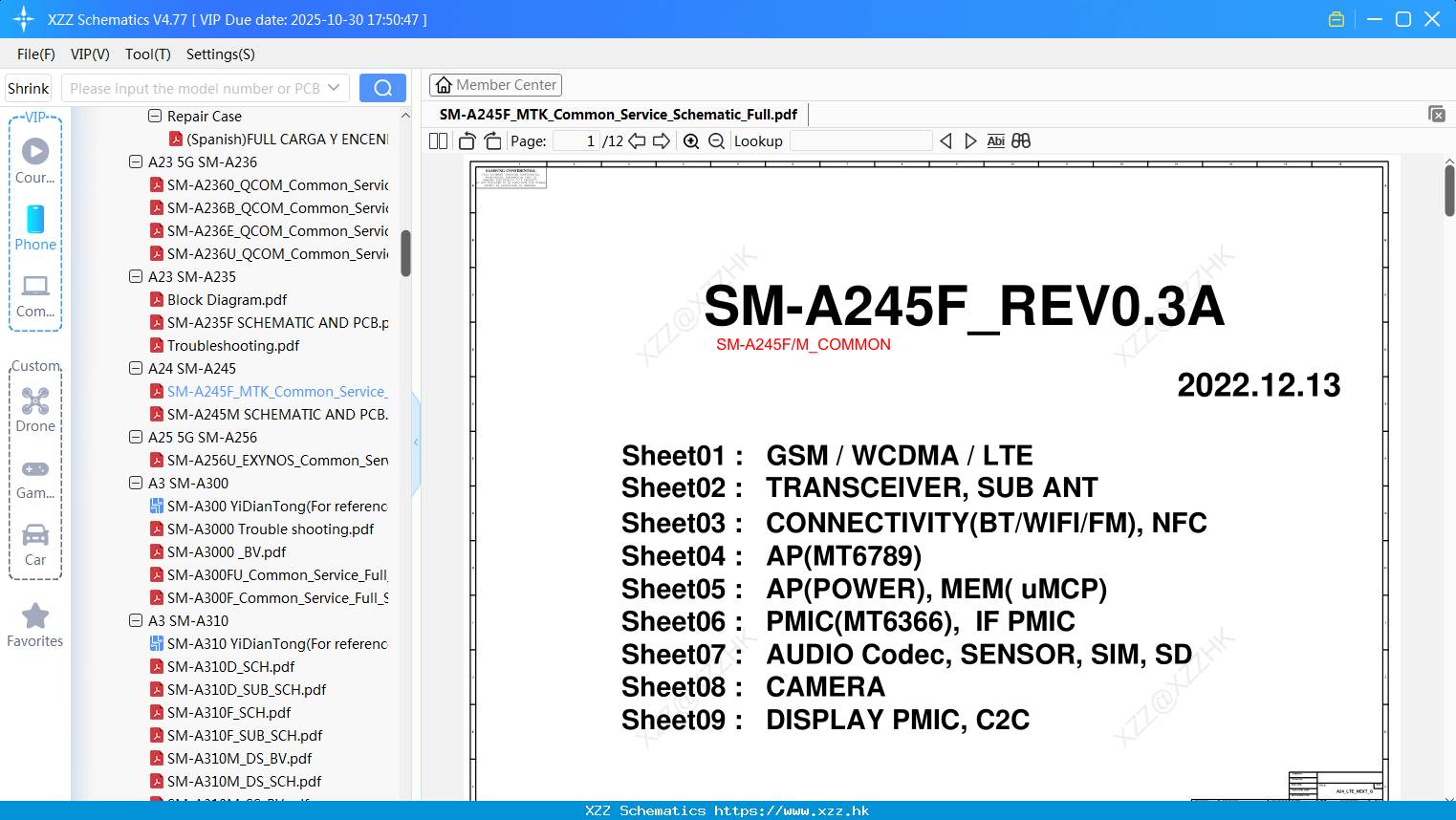1456x820 pixels.
Task: Go to next page arrow
Action: pyautogui.click(x=662, y=140)
